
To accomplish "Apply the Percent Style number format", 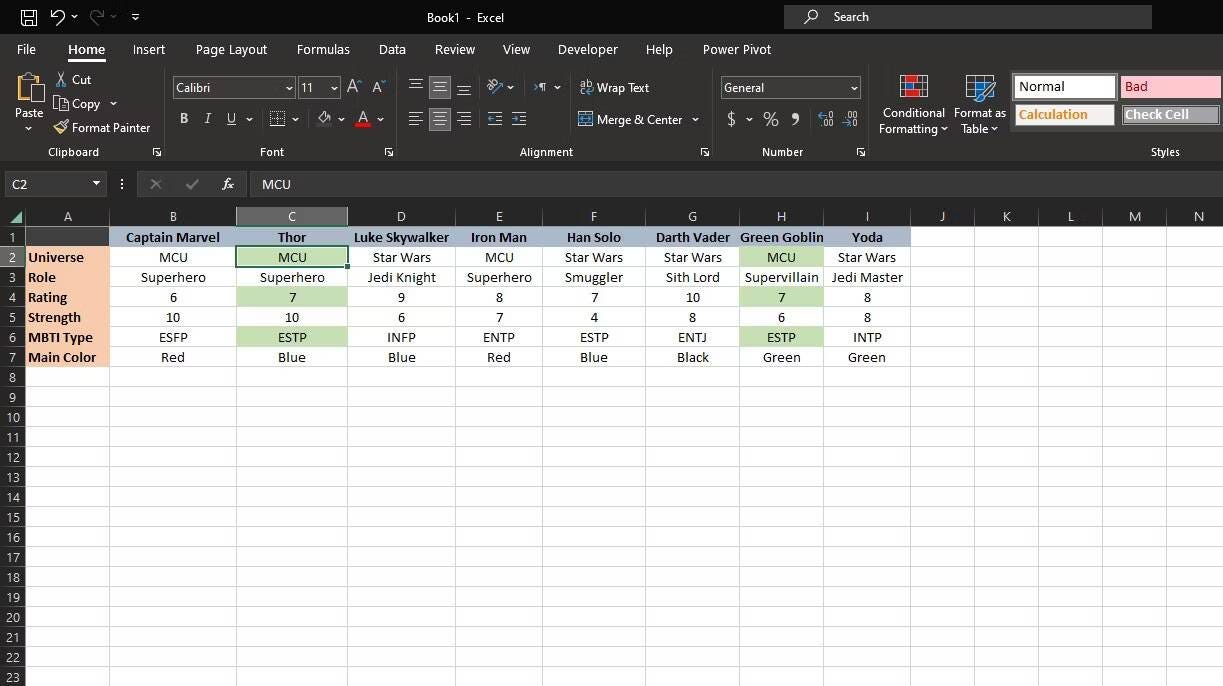I will (x=770, y=118).
